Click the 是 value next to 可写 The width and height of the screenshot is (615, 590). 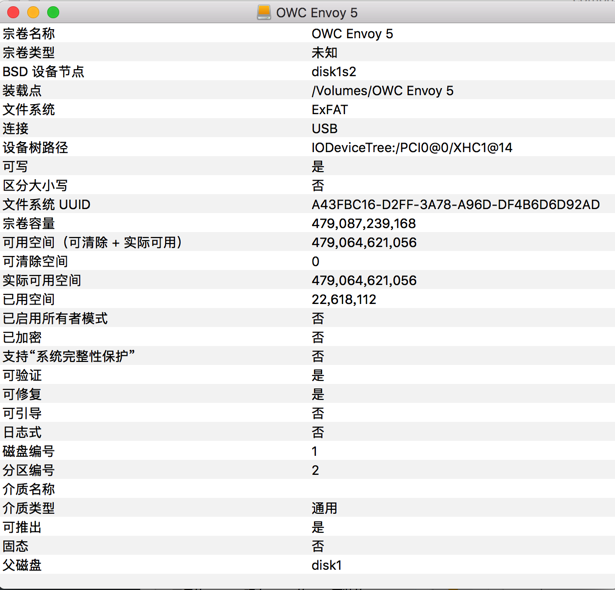pyautogui.click(x=318, y=166)
